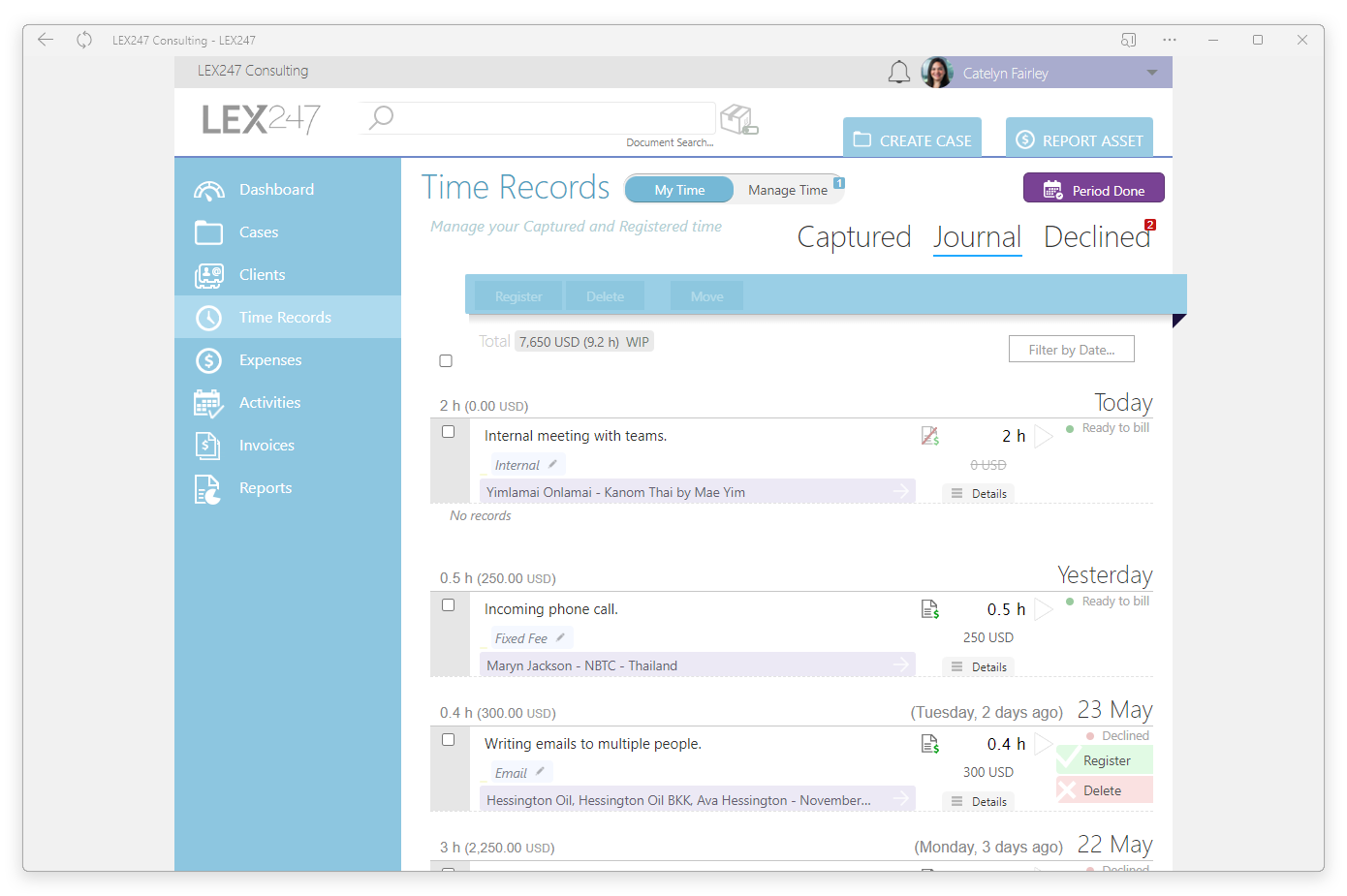Switch to the Captured tab
This screenshot has height=896, width=1347.
point(854,237)
